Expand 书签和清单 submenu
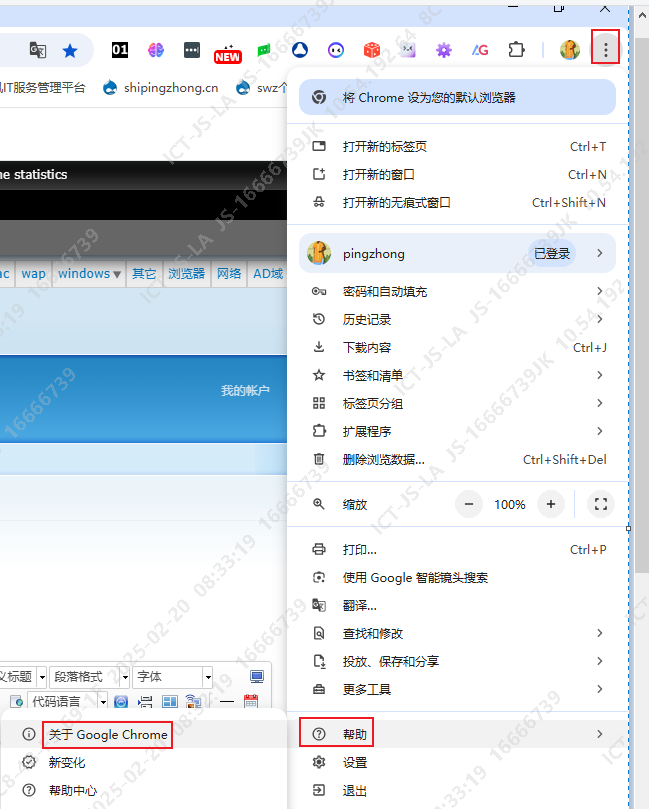Viewport: 649px width, 809px height. coord(457,375)
